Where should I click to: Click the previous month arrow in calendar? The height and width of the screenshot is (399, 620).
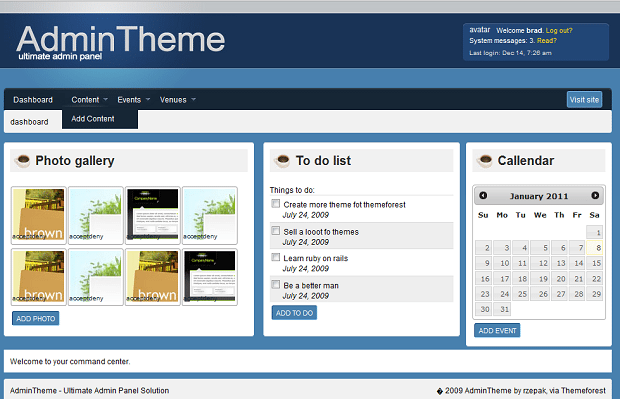tap(483, 195)
